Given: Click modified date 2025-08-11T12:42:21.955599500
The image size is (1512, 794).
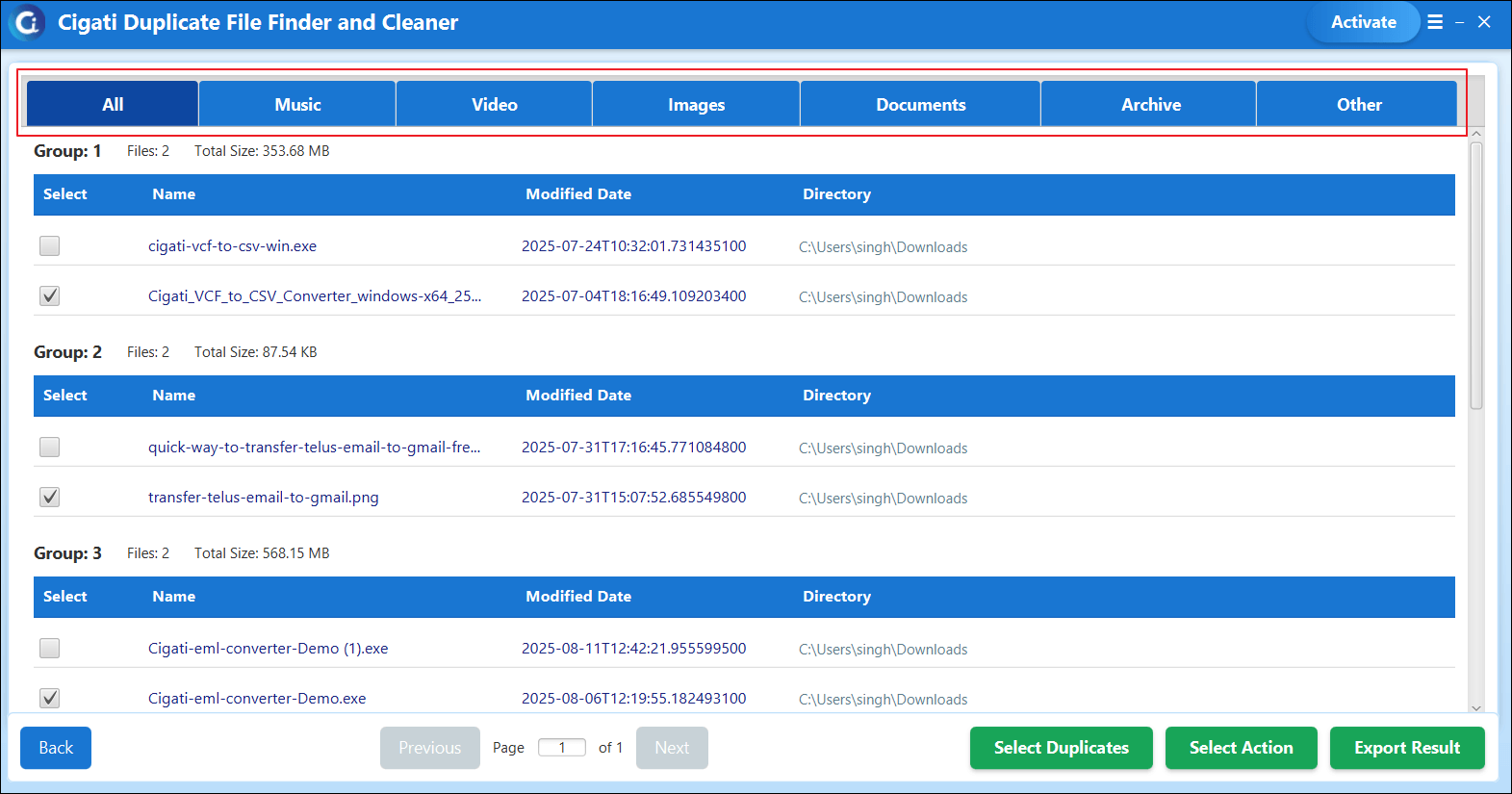Looking at the screenshot, I should (633, 649).
